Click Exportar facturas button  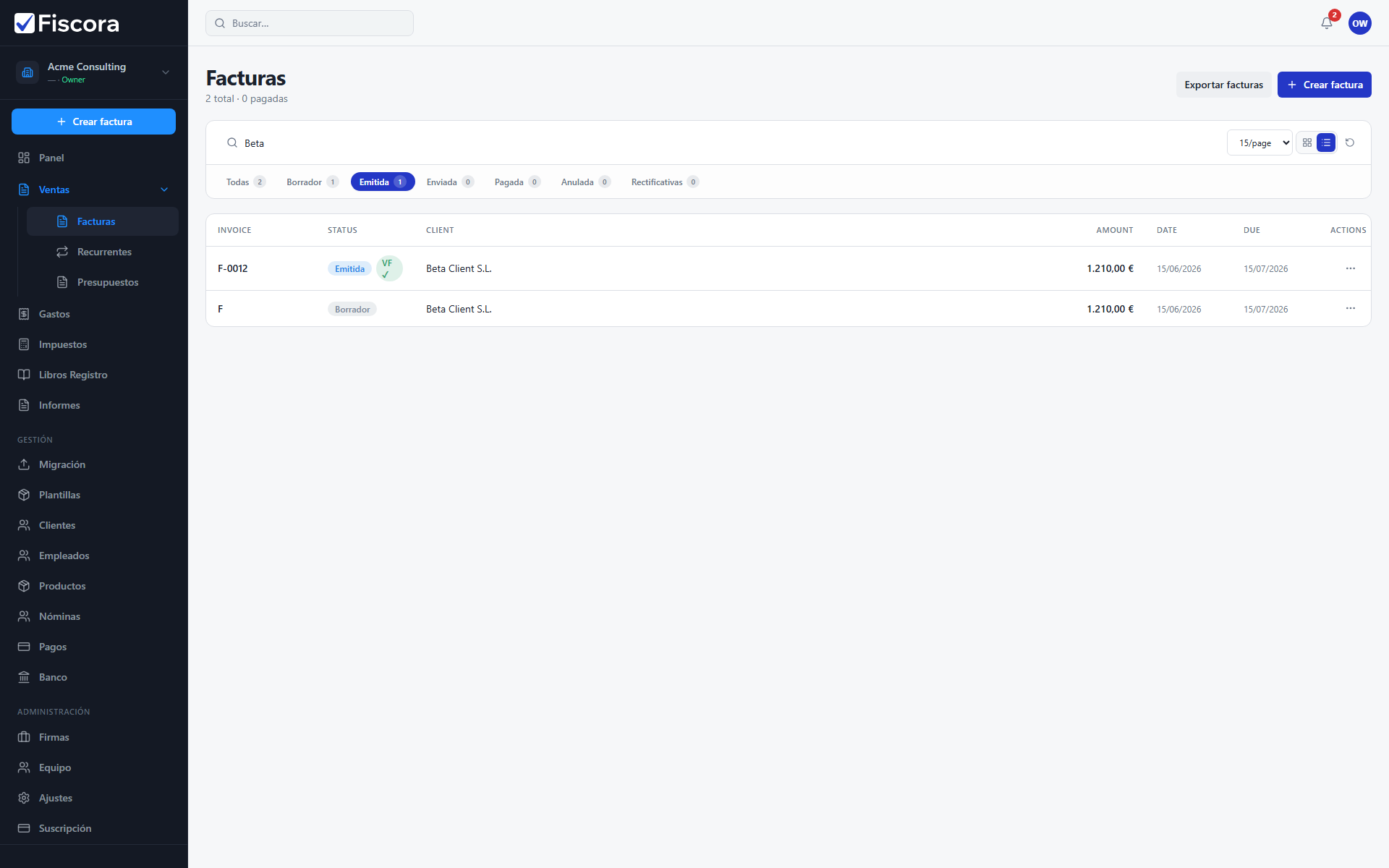(1223, 85)
